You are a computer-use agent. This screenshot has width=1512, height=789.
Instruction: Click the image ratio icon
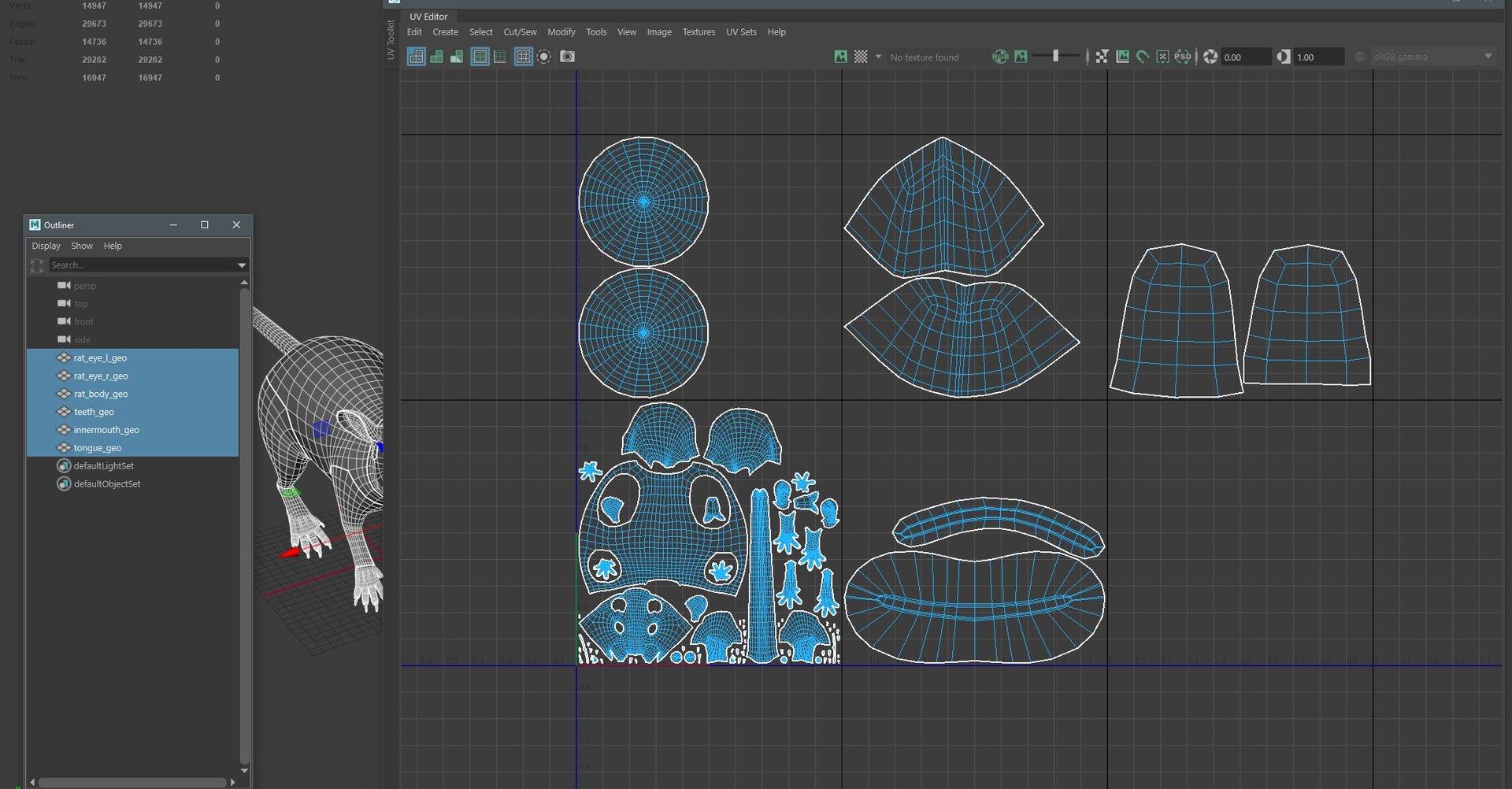coord(1122,57)
